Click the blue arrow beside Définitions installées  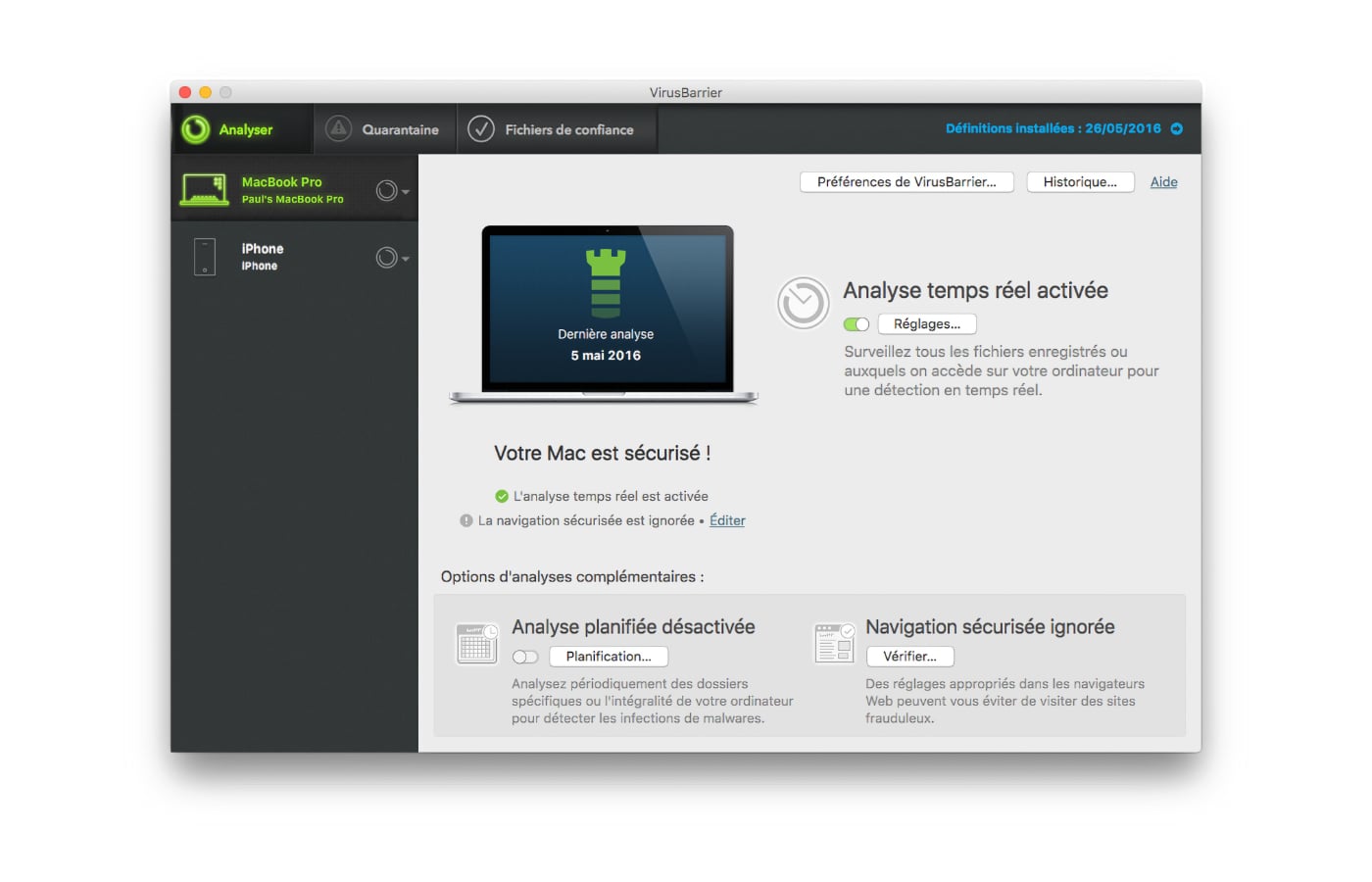coord(1177,128)
